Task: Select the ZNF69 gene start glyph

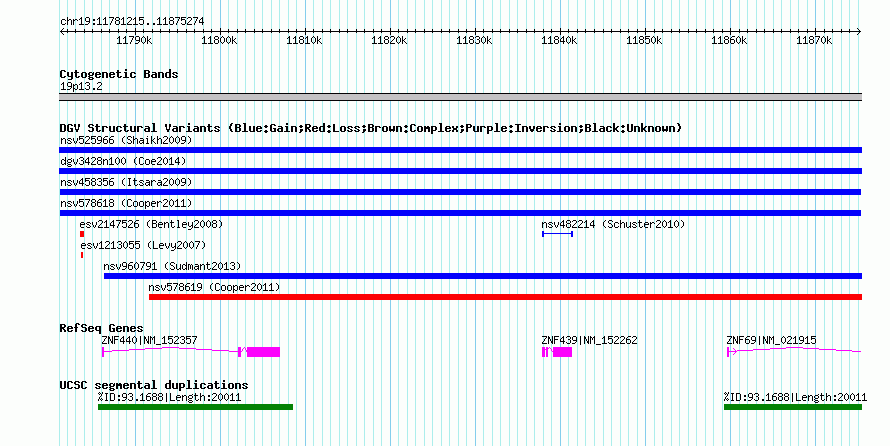Action: 732,352
